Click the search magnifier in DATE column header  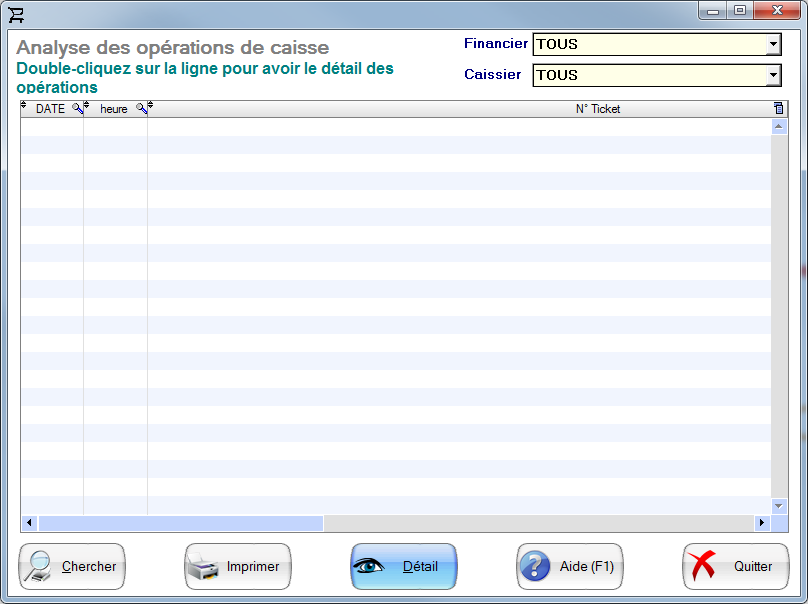click(x=76, y=108)
